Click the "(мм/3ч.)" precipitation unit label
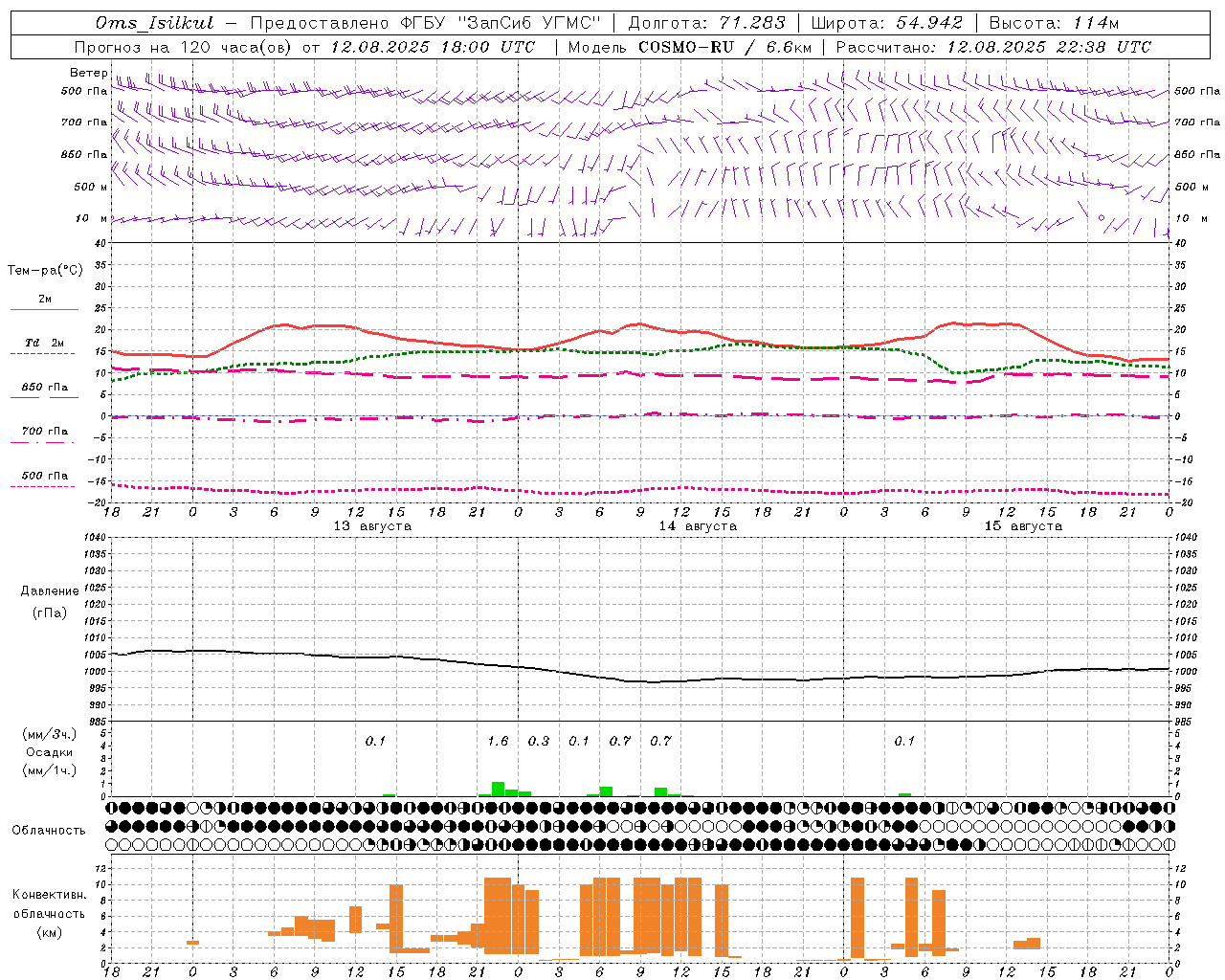Image resolution: width=1225 pixels, height=980 pixels. tap(50, 734)
